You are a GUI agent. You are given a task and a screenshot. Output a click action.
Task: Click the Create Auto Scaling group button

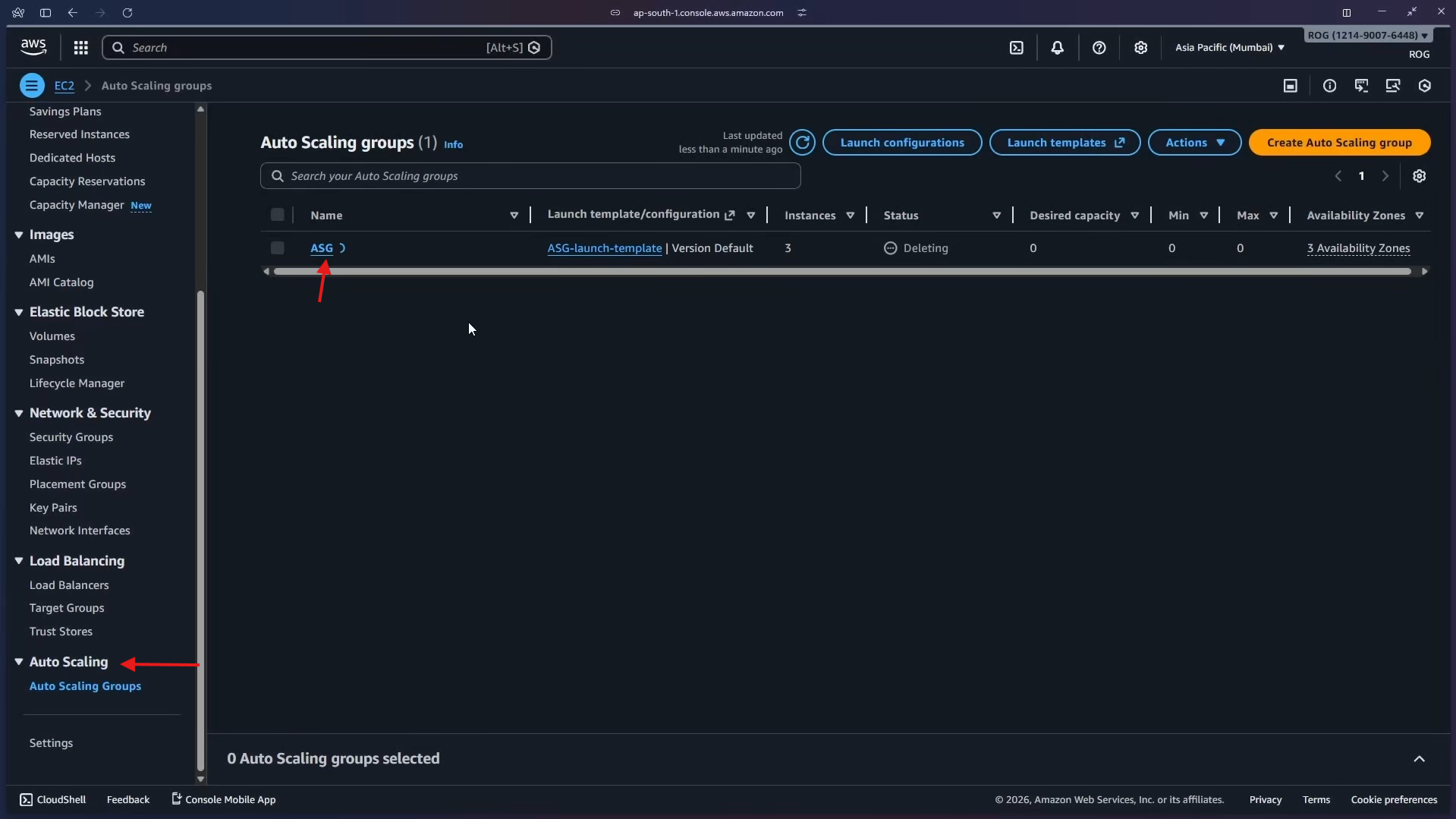click(1340, 142)
